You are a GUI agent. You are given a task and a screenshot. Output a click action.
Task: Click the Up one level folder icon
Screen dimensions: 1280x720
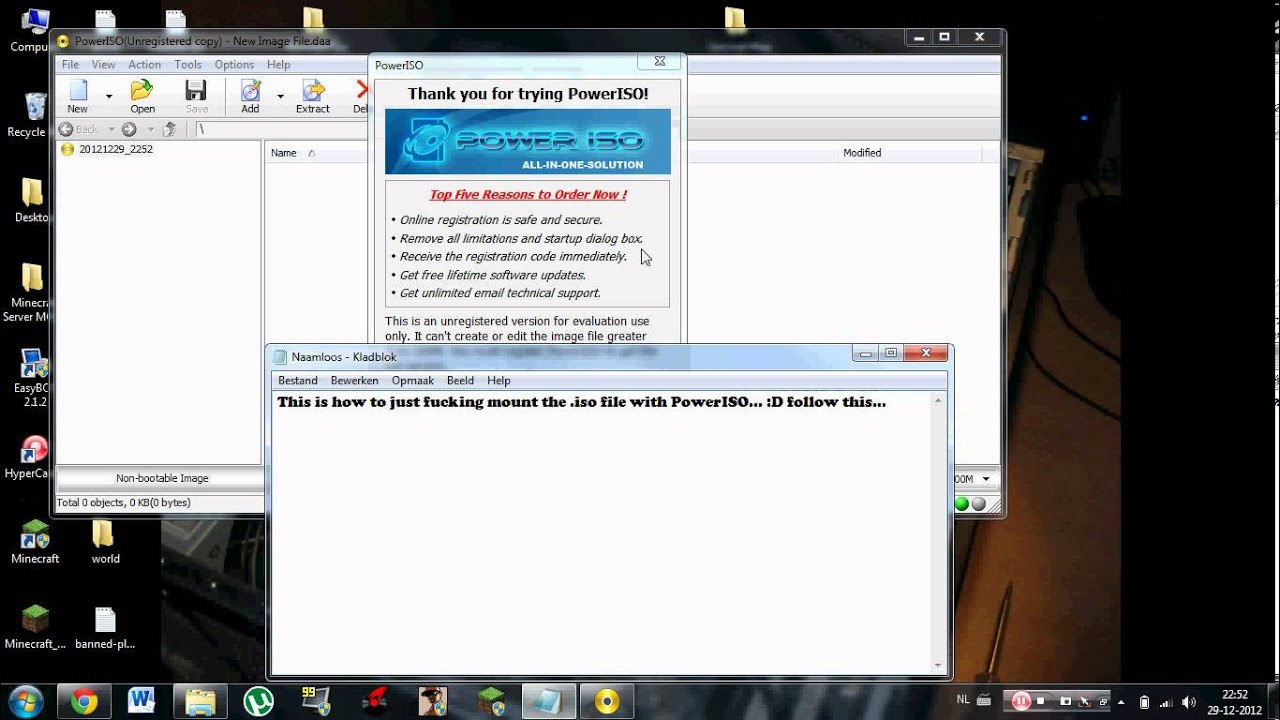[170, 129]
